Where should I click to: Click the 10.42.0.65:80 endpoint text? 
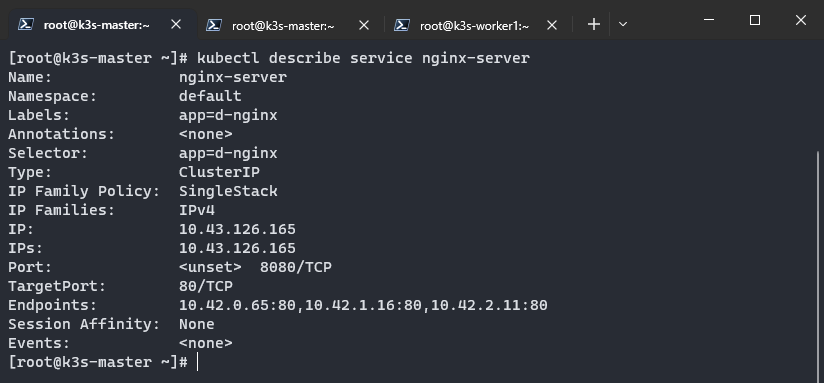click(x=237, y=305)
